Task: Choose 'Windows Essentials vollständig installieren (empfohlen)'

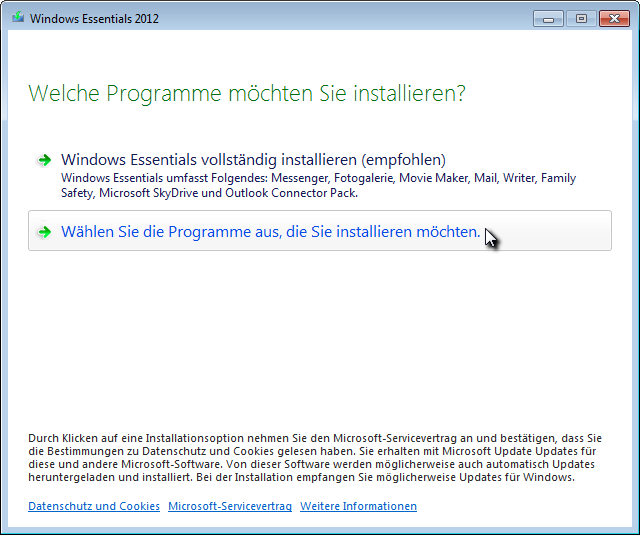Action: tap(253, 160)
